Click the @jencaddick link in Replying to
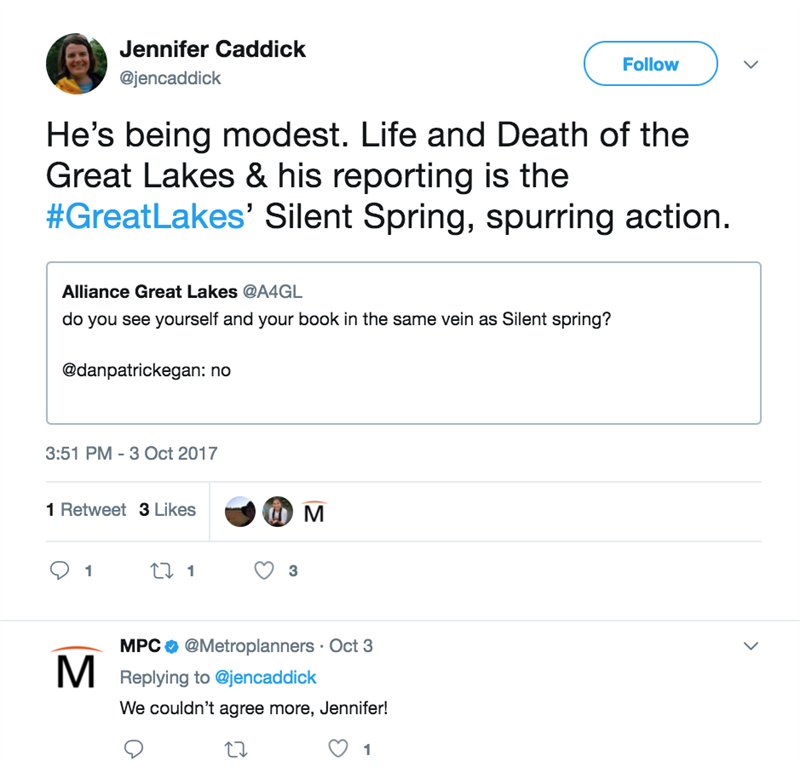800x767 pixels. coord(265,678)
